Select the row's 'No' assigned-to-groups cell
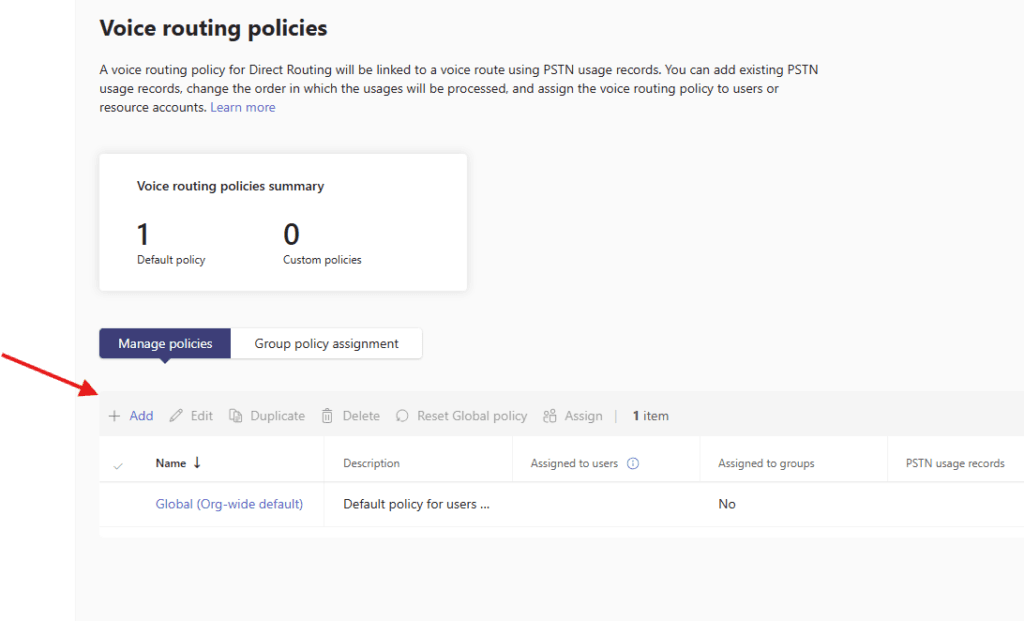This screenshot has width=1024, height=621. (727, 504)
